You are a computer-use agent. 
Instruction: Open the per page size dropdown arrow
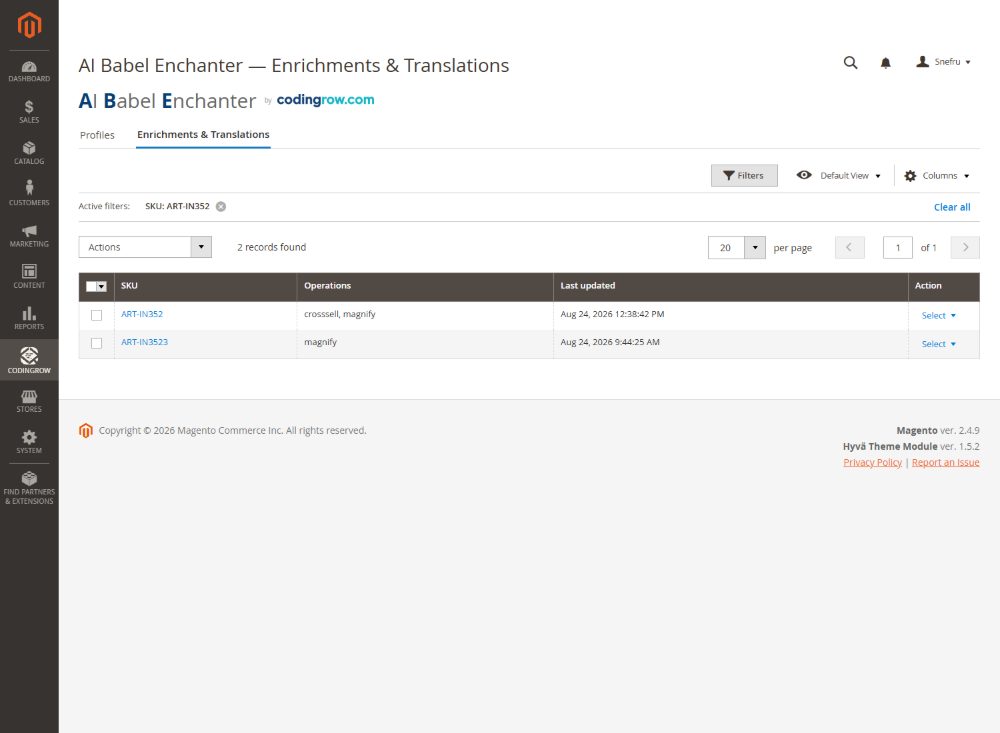coord(755,248)
